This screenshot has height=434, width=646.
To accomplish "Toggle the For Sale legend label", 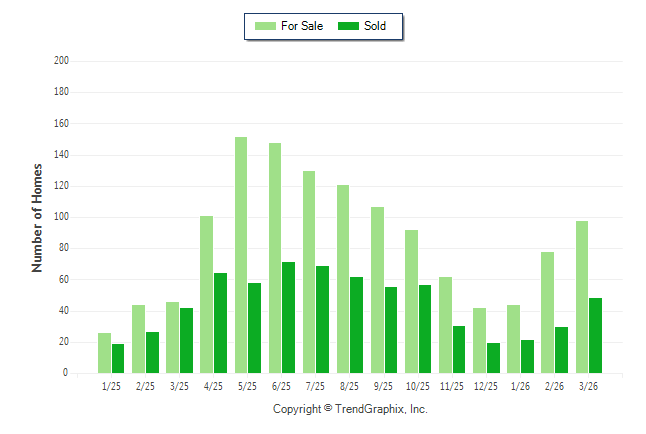I will tap(302, 26).
